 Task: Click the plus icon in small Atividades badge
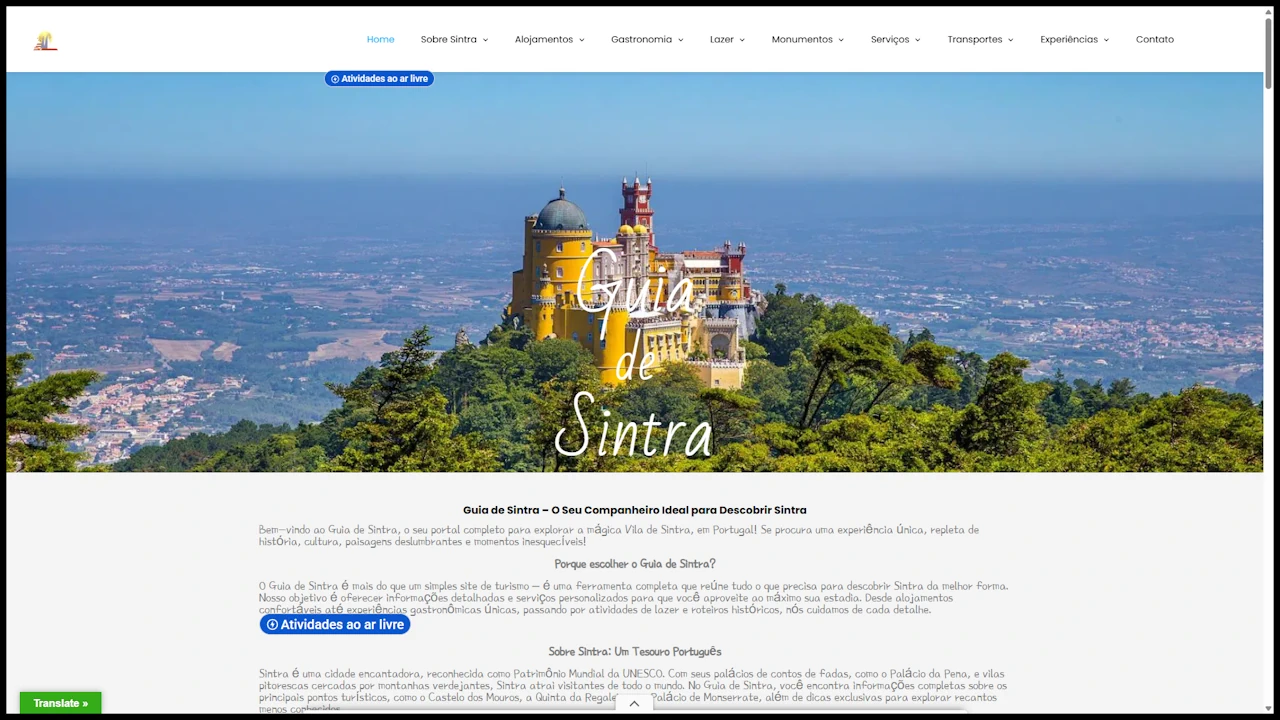click(x=335, y=79)
